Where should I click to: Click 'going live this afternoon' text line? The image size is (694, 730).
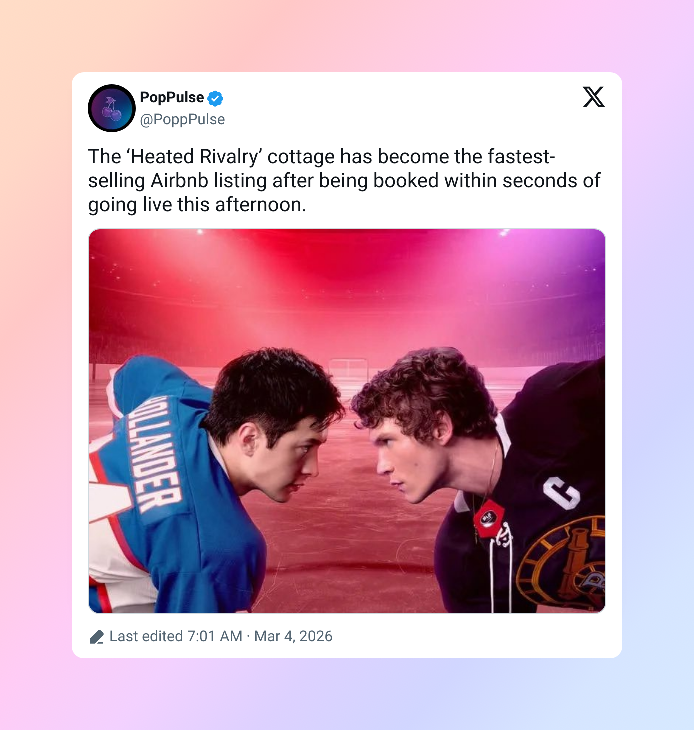197,205
